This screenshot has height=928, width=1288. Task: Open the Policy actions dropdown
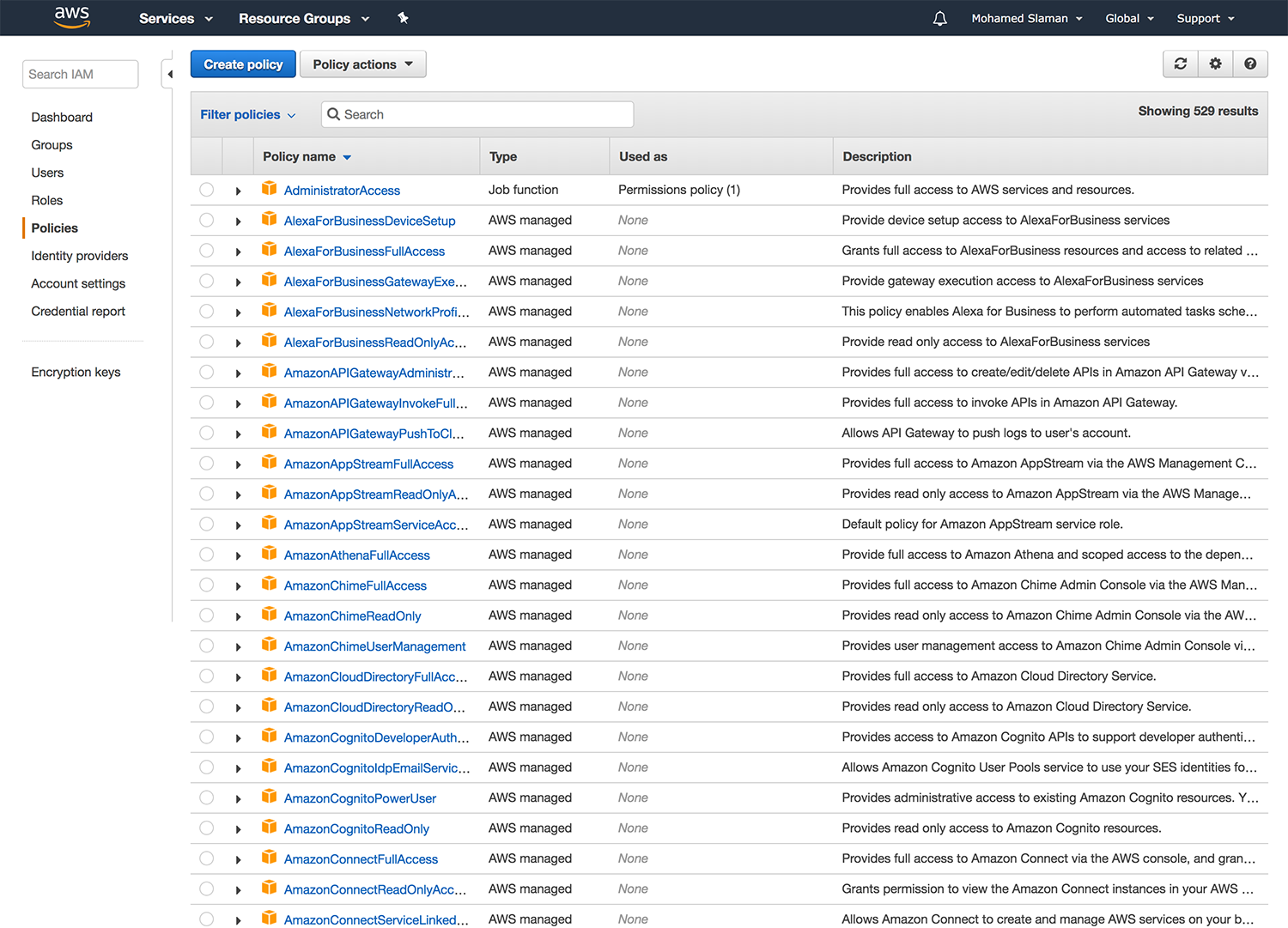(x=362, y=64)
